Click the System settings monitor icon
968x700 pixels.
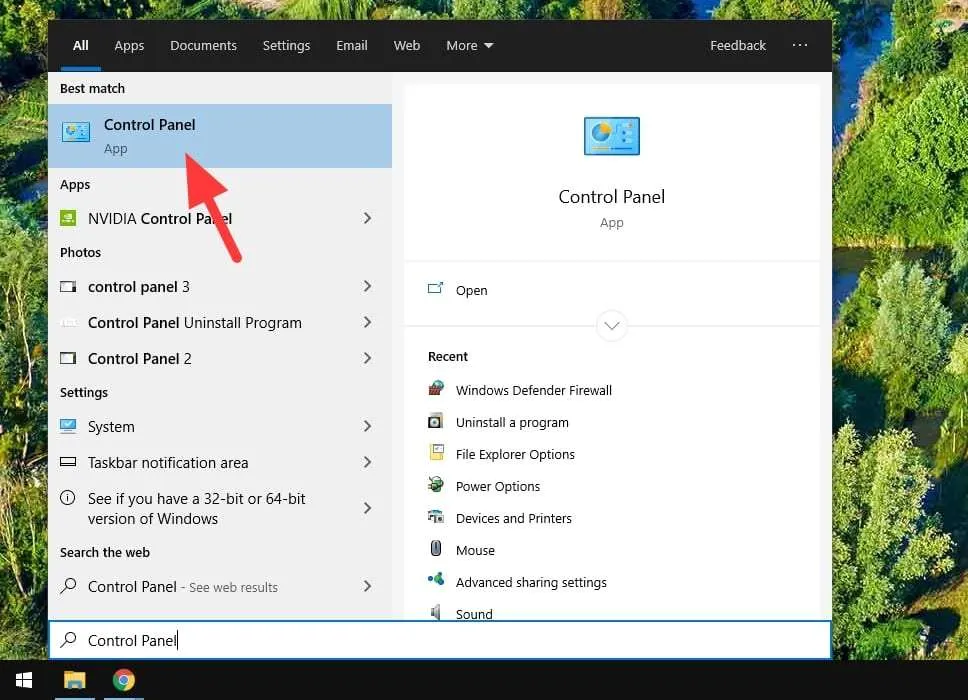[x=68, y=426]
